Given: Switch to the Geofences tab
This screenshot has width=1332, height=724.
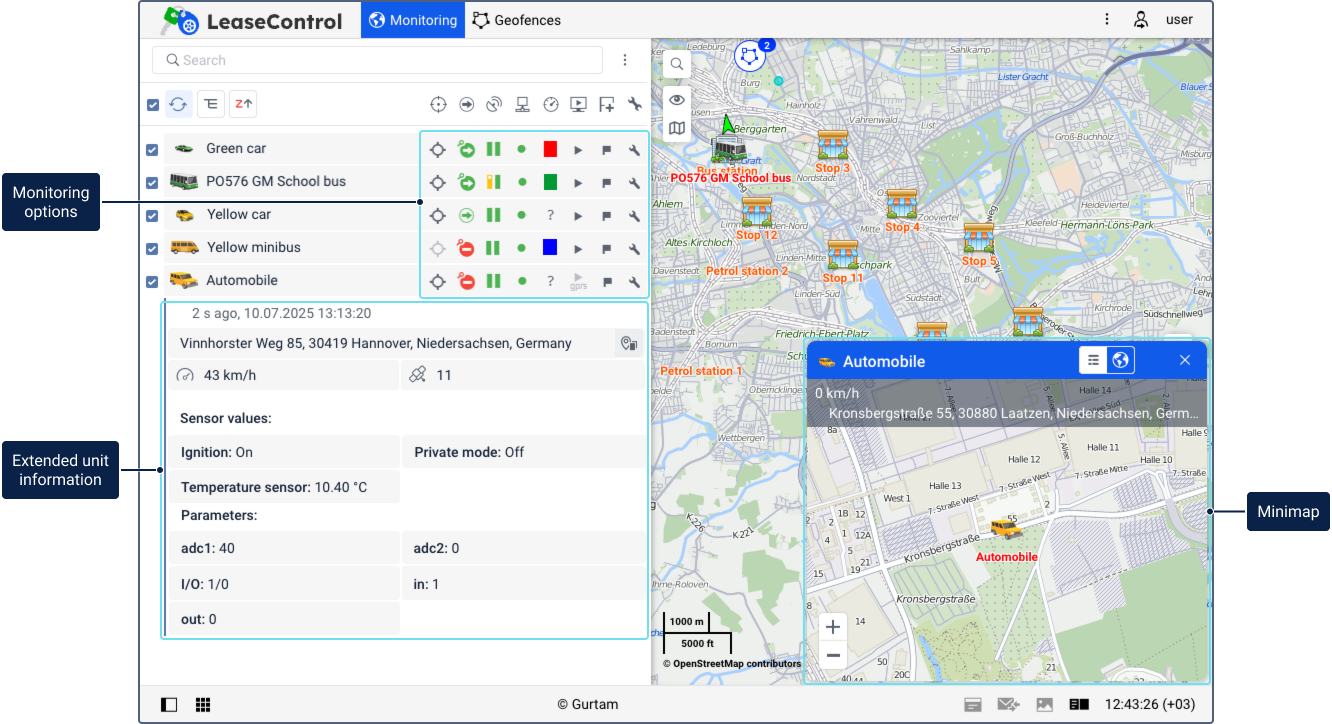Looking at the screenshot, I should (516, 20).
